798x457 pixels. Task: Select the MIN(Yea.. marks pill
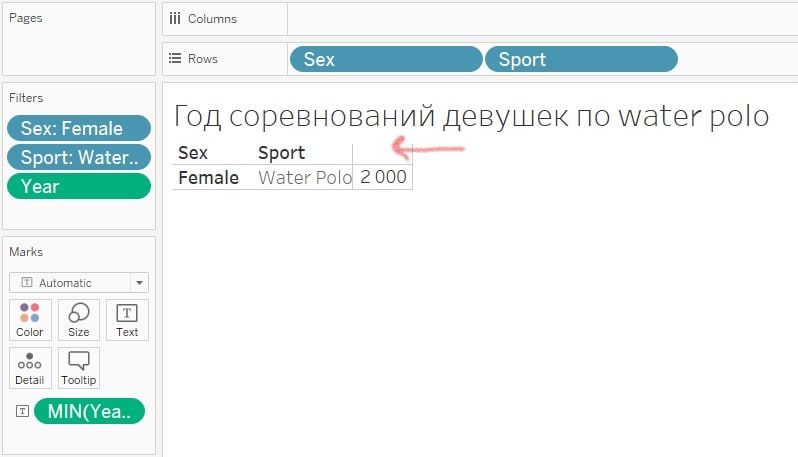tap(90, 411)
